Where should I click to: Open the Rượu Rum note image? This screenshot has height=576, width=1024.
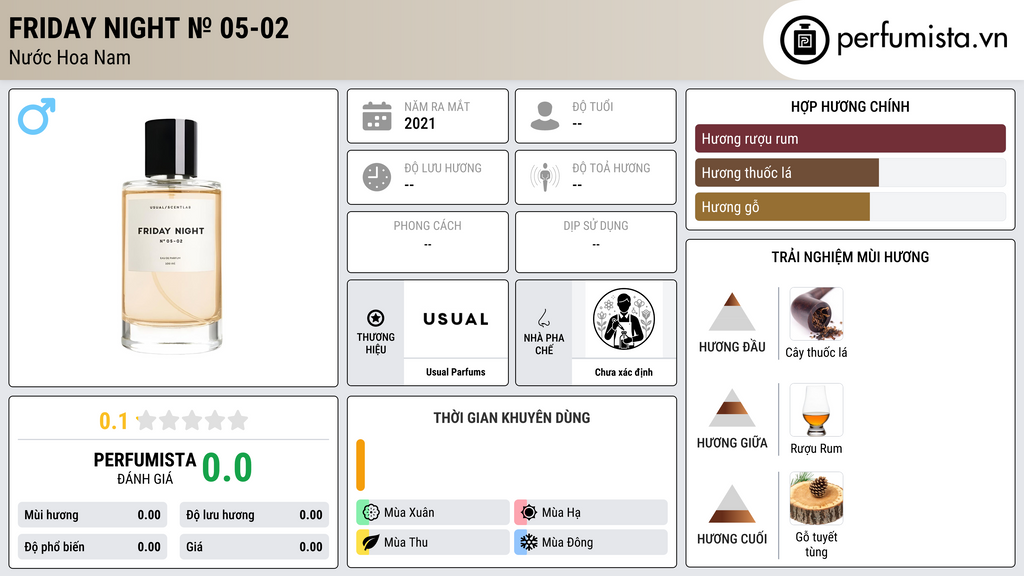[x=816, y=410]
